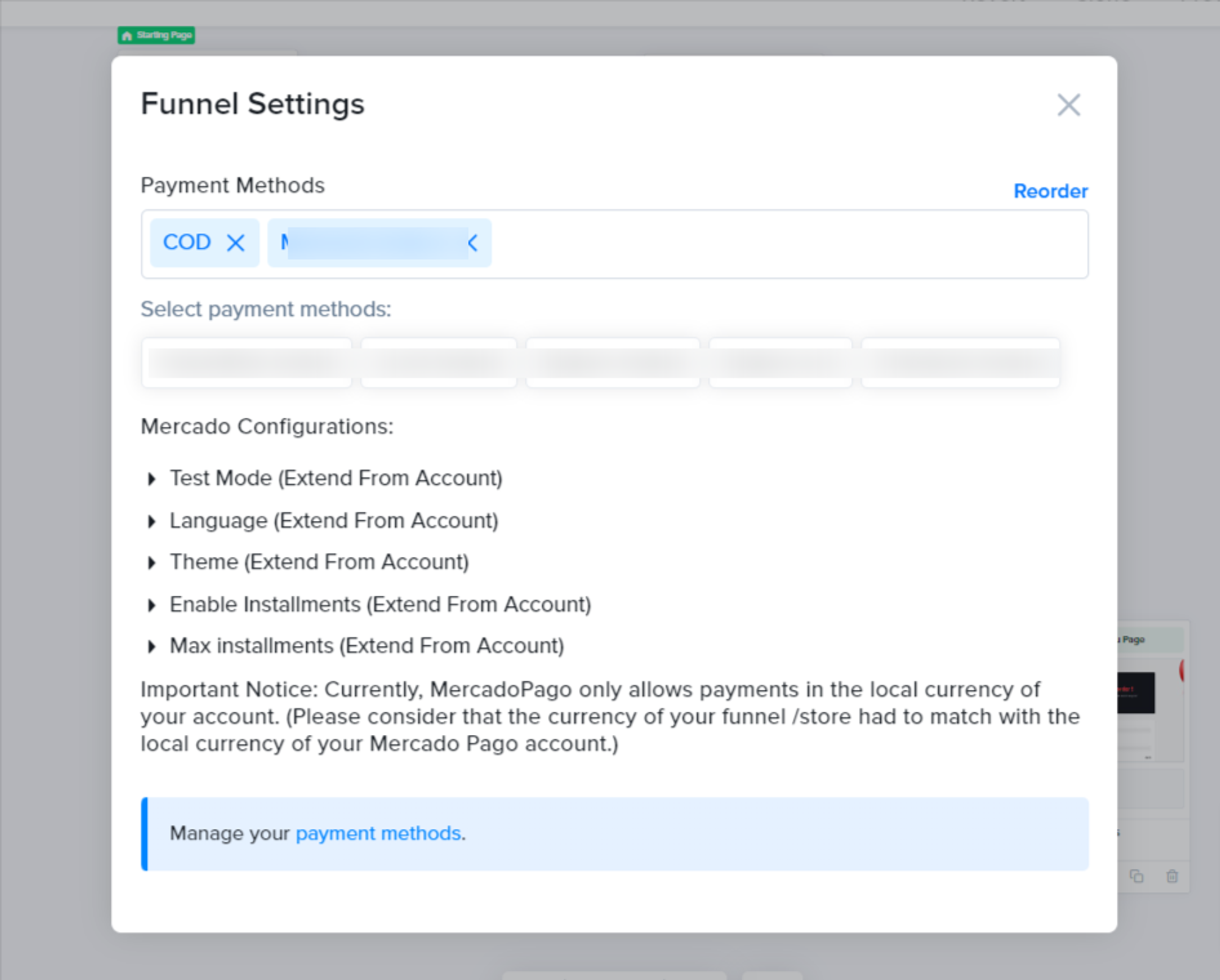Expand Language configuration

click(x=151, y=521)
